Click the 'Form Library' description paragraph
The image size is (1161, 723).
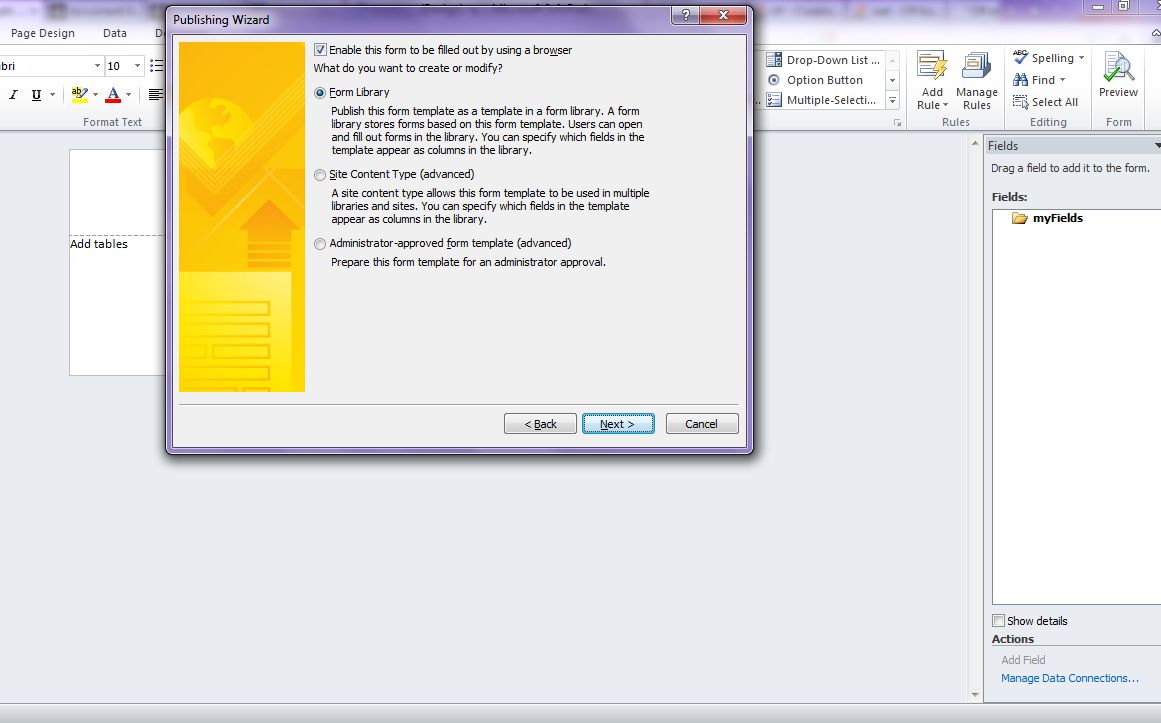coord(487,130)
